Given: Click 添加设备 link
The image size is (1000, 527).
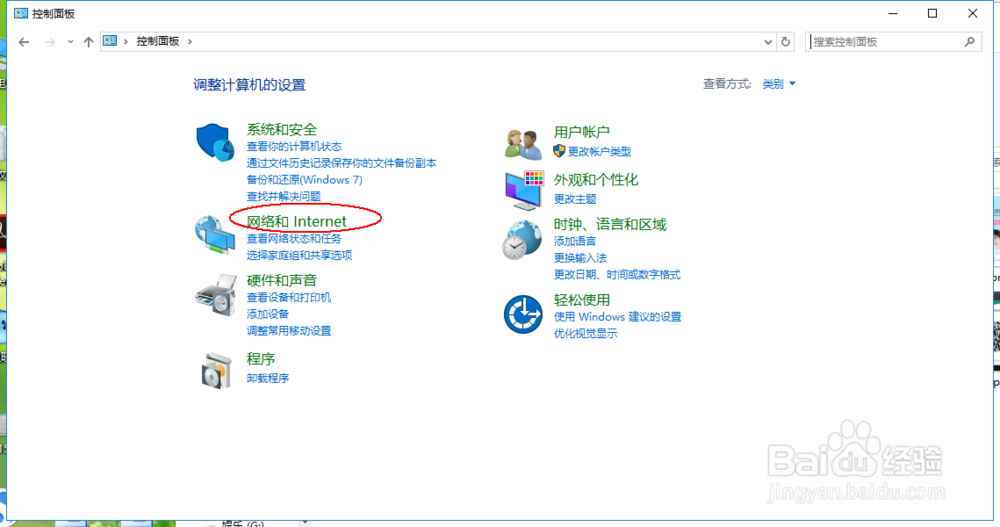Looking at the screenshot, I should [x=268, y=314].
